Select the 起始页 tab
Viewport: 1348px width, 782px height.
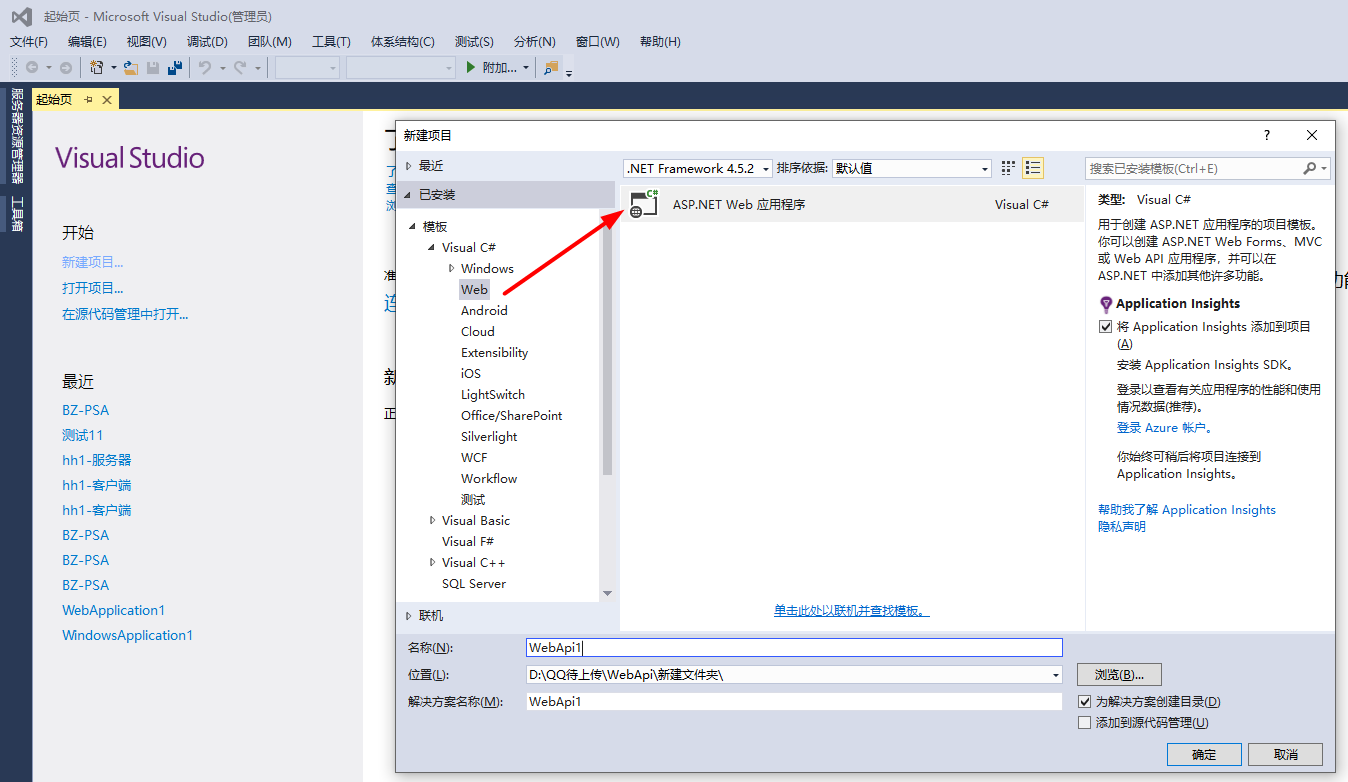(x=52, y=98)
